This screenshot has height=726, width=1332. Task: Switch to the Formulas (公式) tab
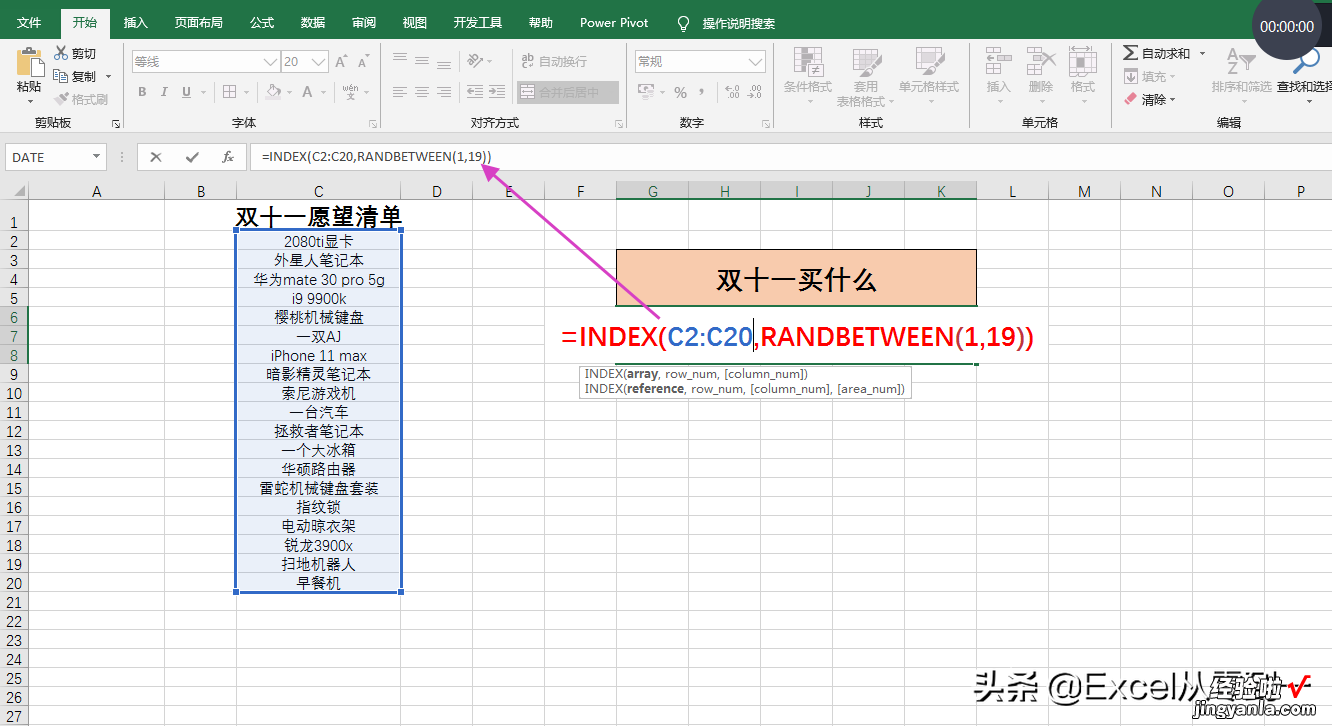[262, 23]
